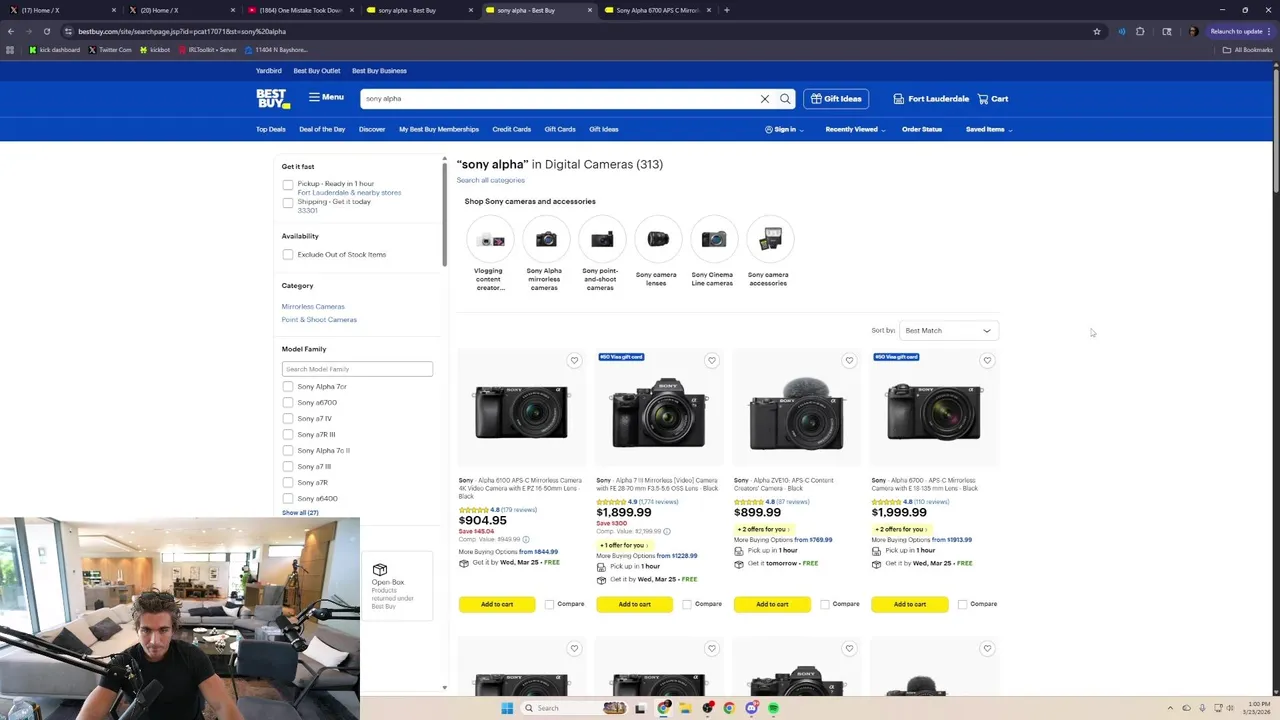Image resolution: width=1280 pixels, height=720 pixels.
Task: Open the Cart
Action: [x=993, y=99]
